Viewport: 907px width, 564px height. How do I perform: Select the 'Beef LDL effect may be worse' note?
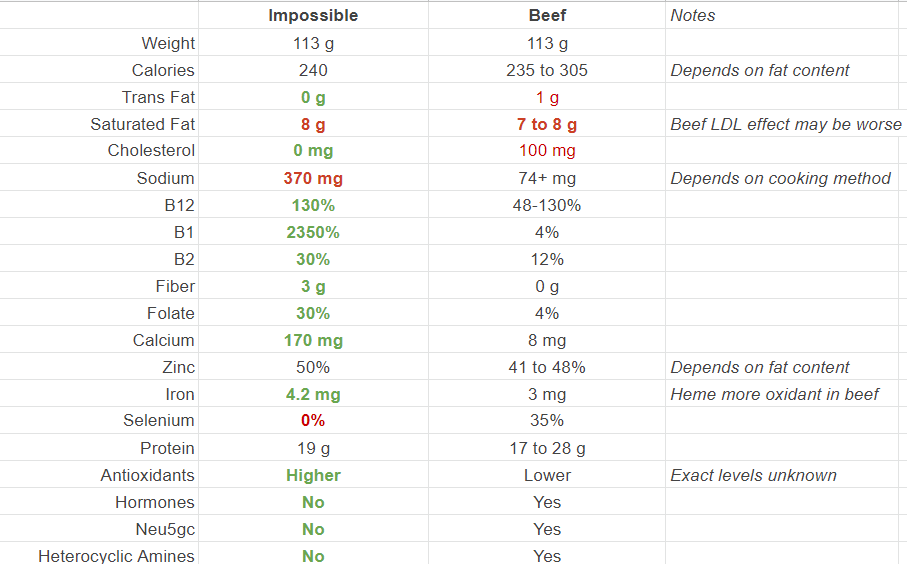click(786, 124)
